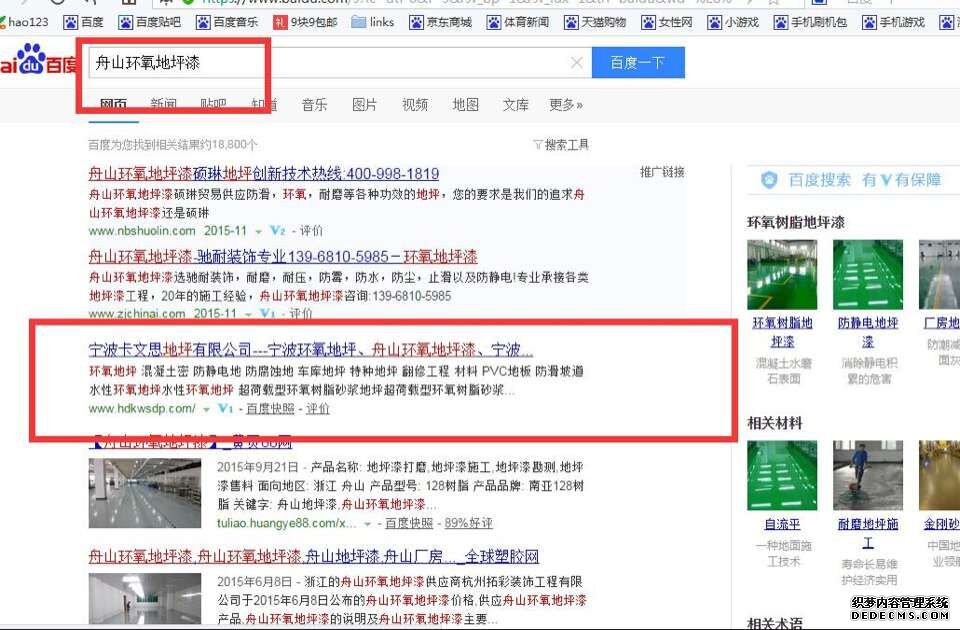Open 评价 link for hdkwsdp.com result

pyautogui.click(x=318, y=408)
